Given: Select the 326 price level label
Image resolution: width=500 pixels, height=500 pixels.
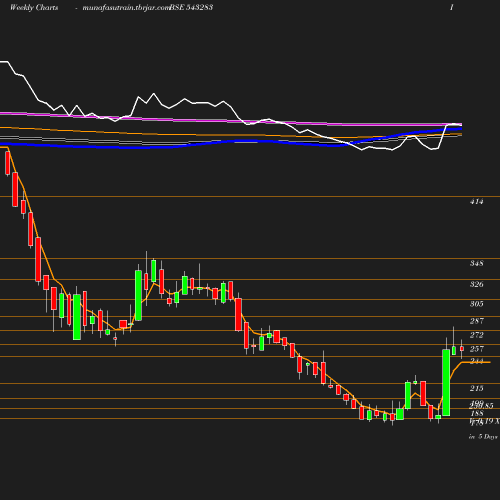Looking at the screenshot, I should [476, 284].
